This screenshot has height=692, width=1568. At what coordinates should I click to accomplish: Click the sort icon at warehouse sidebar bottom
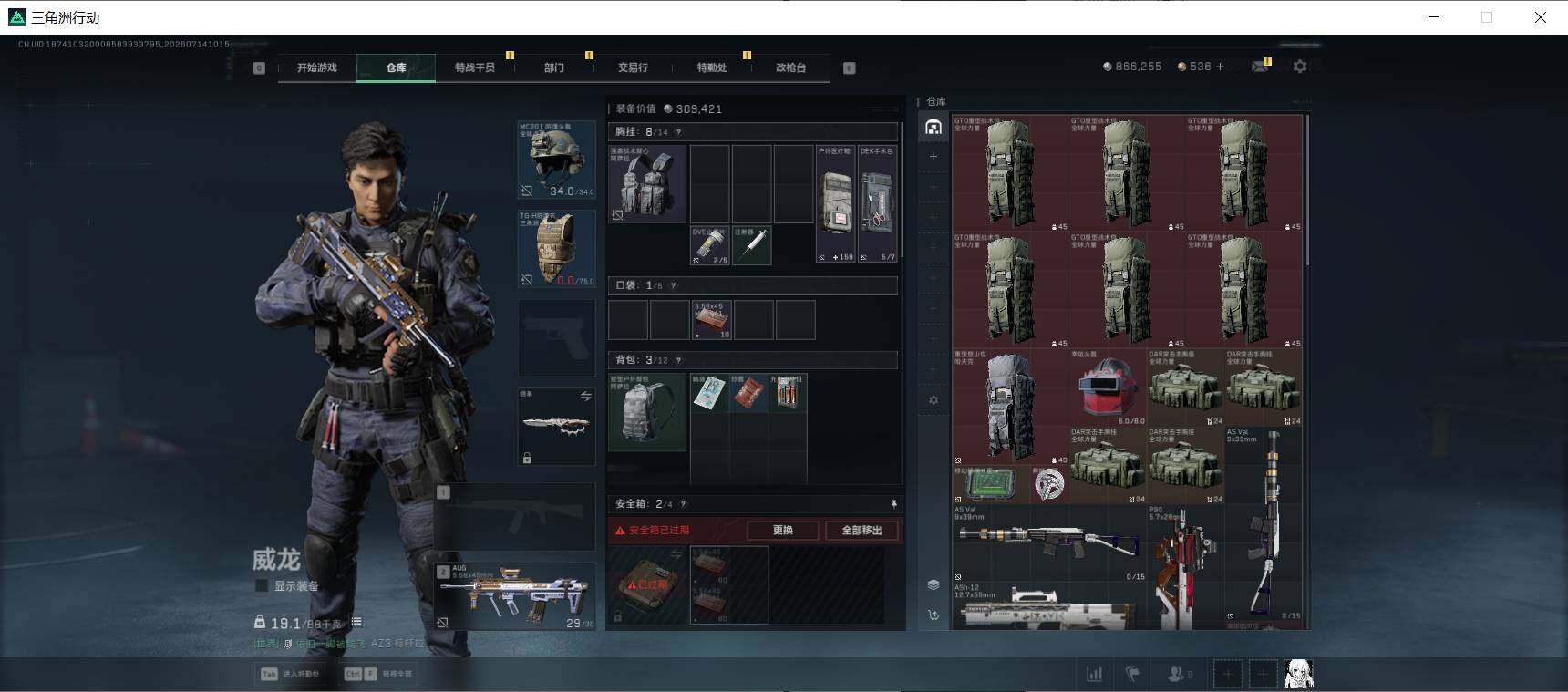click(x=934, y=615)
